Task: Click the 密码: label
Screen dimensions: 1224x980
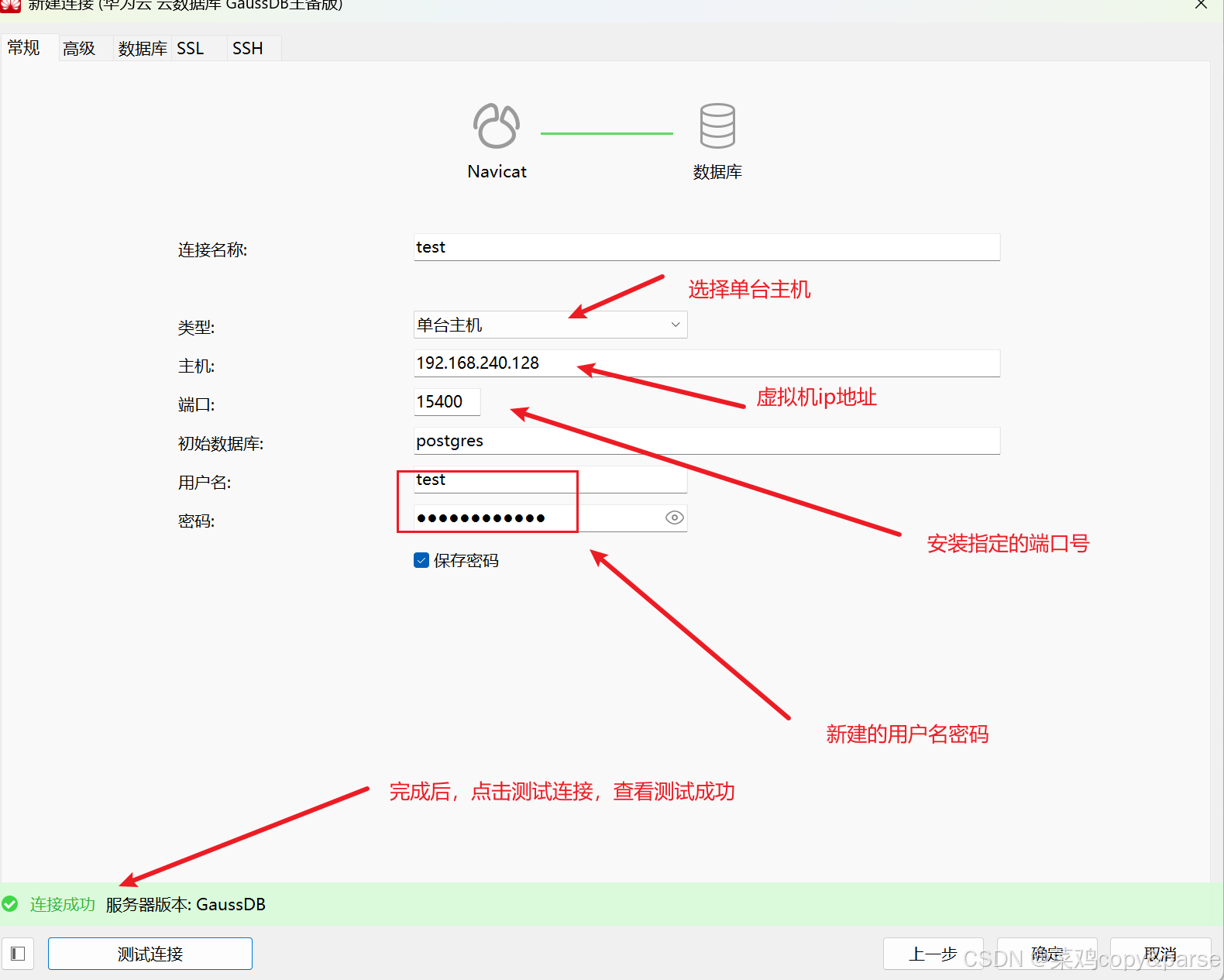Action: point(196,521)
